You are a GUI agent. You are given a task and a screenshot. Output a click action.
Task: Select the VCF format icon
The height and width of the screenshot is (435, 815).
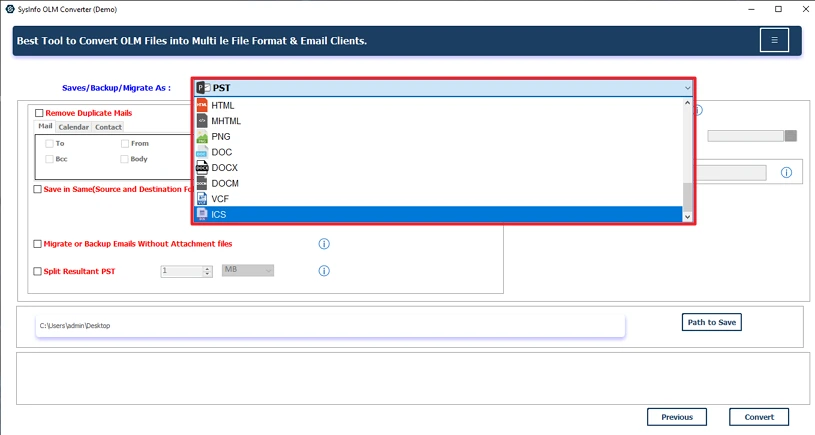(x=202, y=199)
